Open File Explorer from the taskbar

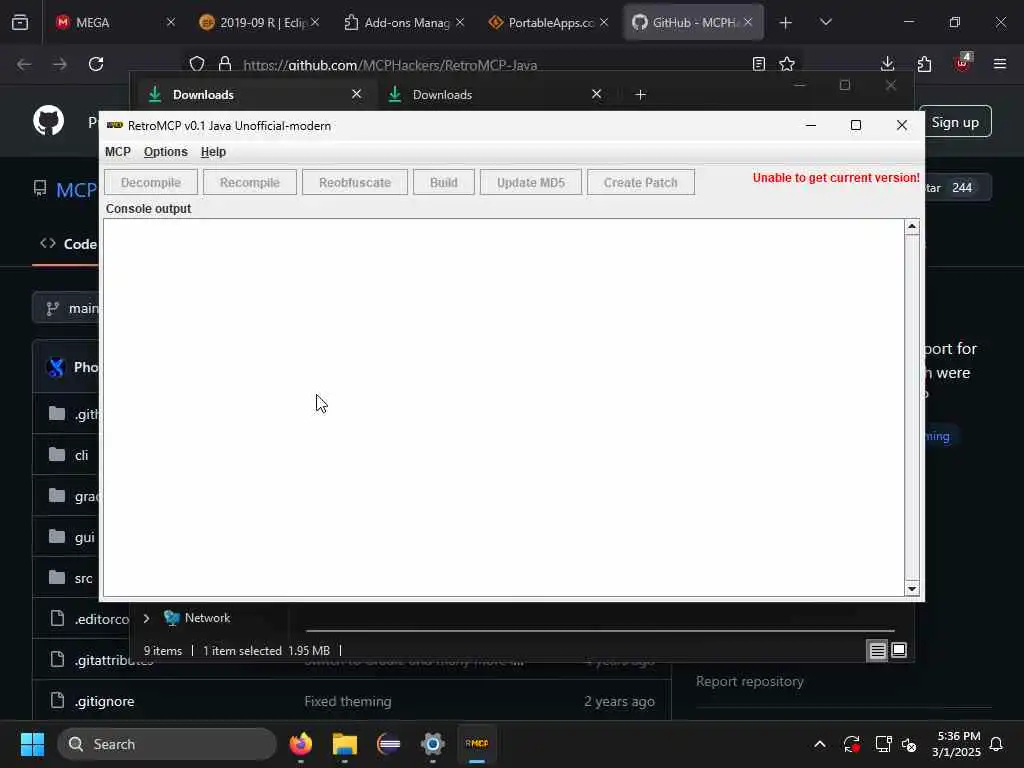tap(345, 744)
